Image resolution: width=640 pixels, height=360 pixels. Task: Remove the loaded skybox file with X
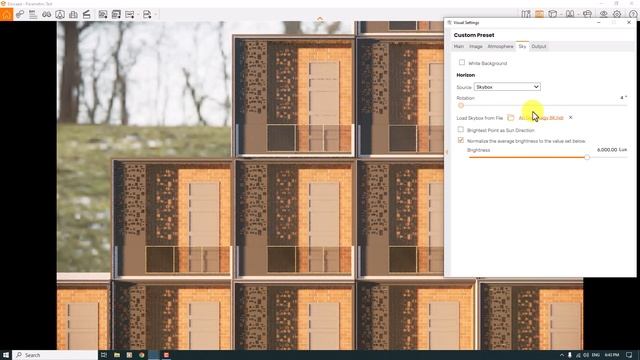(x=571, y=118)
